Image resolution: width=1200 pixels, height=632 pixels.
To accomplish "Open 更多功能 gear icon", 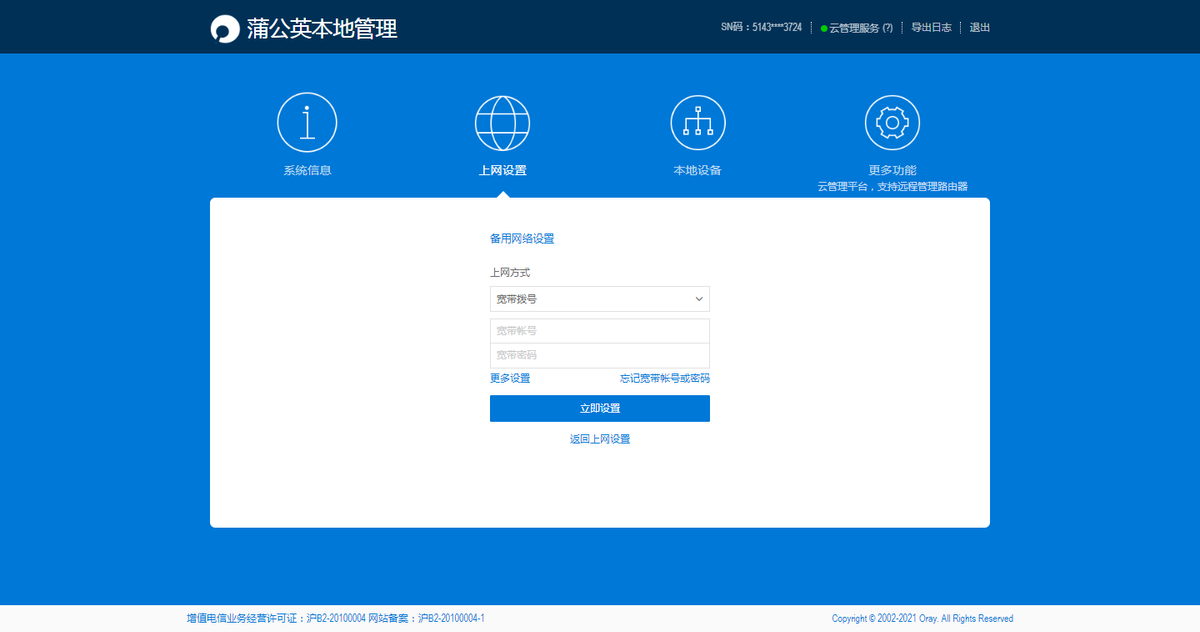I will 892,123.
